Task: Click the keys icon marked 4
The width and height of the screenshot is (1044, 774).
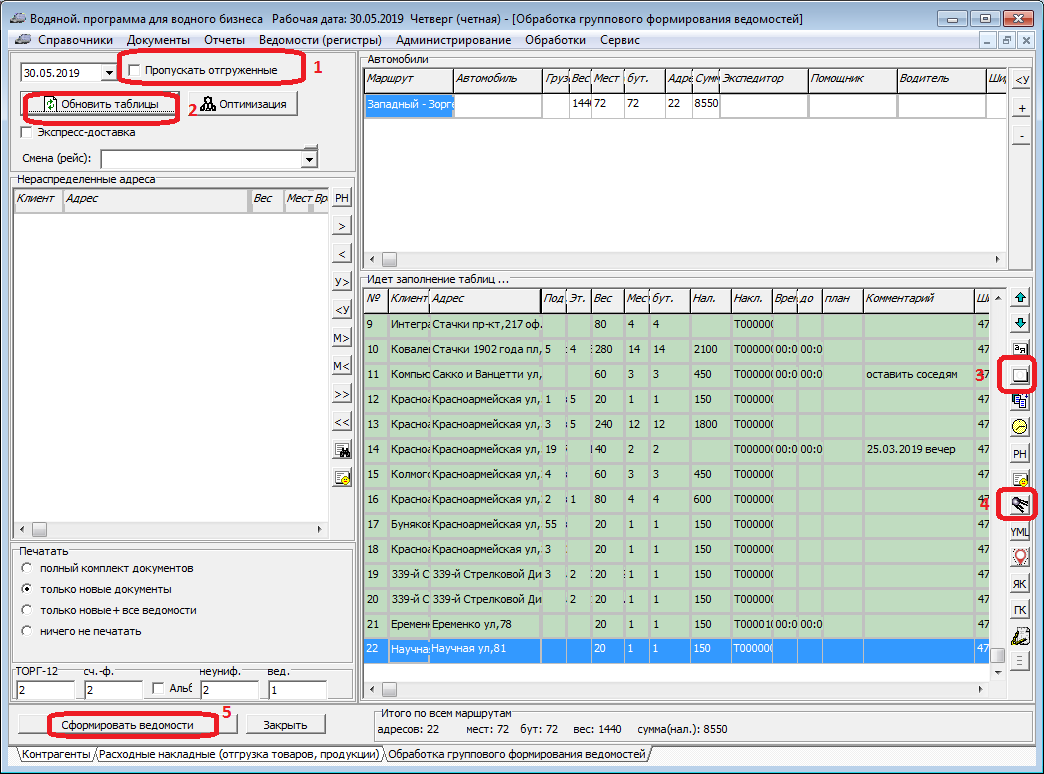Action: coord(1020,504)
